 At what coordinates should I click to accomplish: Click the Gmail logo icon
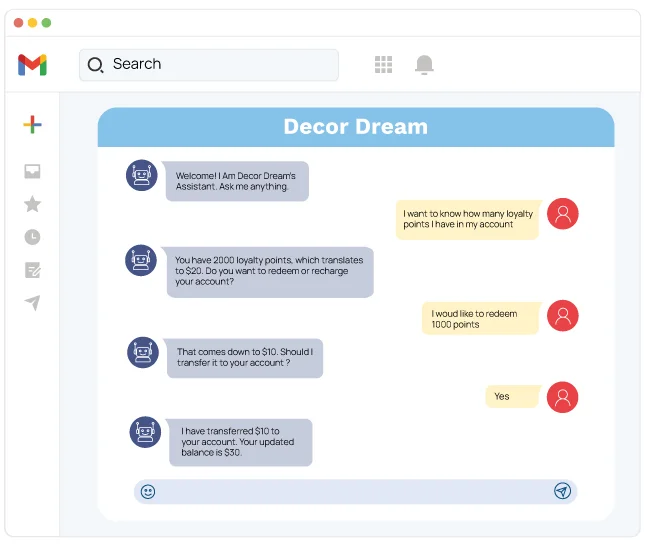pos(32,65)
